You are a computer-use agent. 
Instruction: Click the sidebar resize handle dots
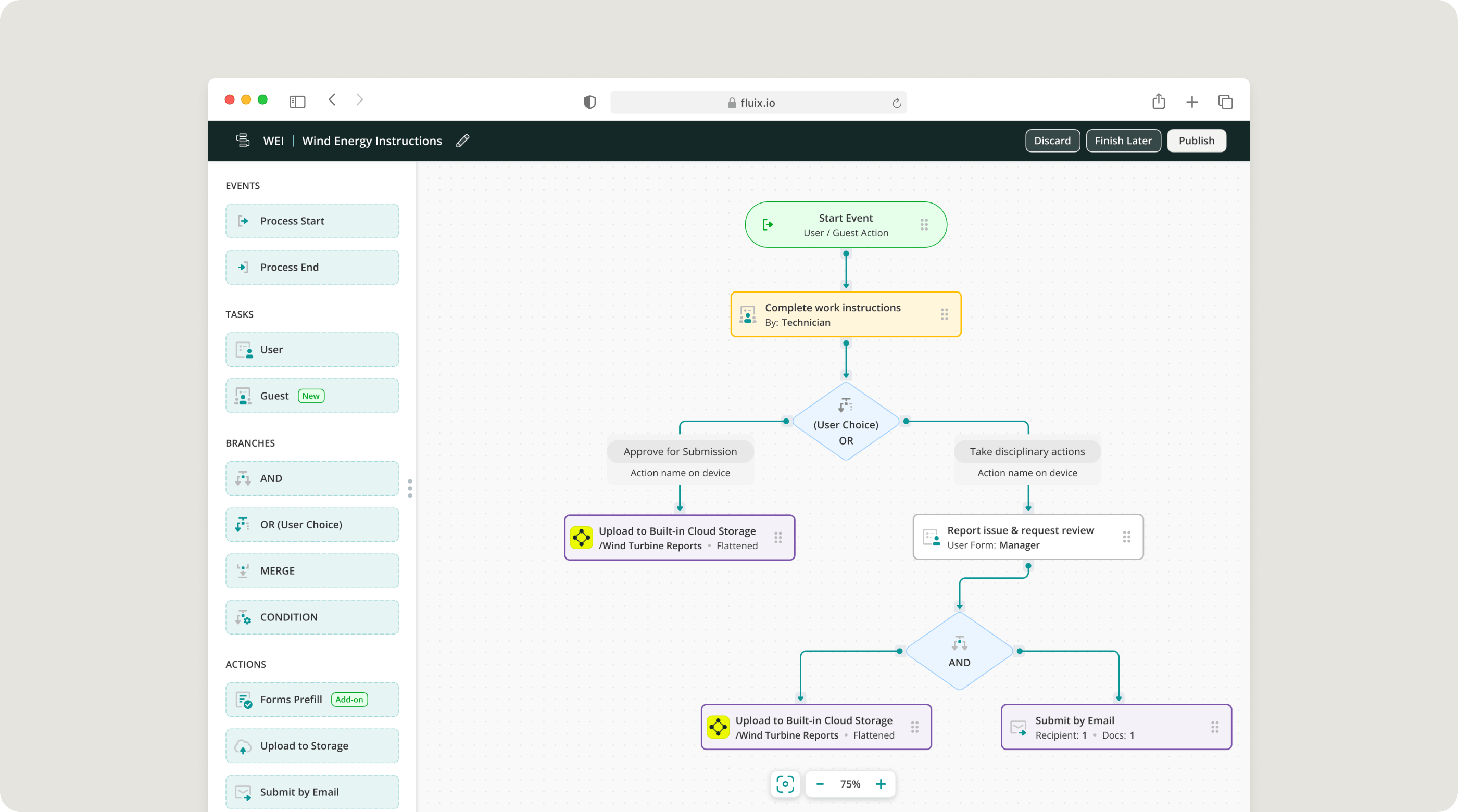pyautogui.click(x=410, y=488)
